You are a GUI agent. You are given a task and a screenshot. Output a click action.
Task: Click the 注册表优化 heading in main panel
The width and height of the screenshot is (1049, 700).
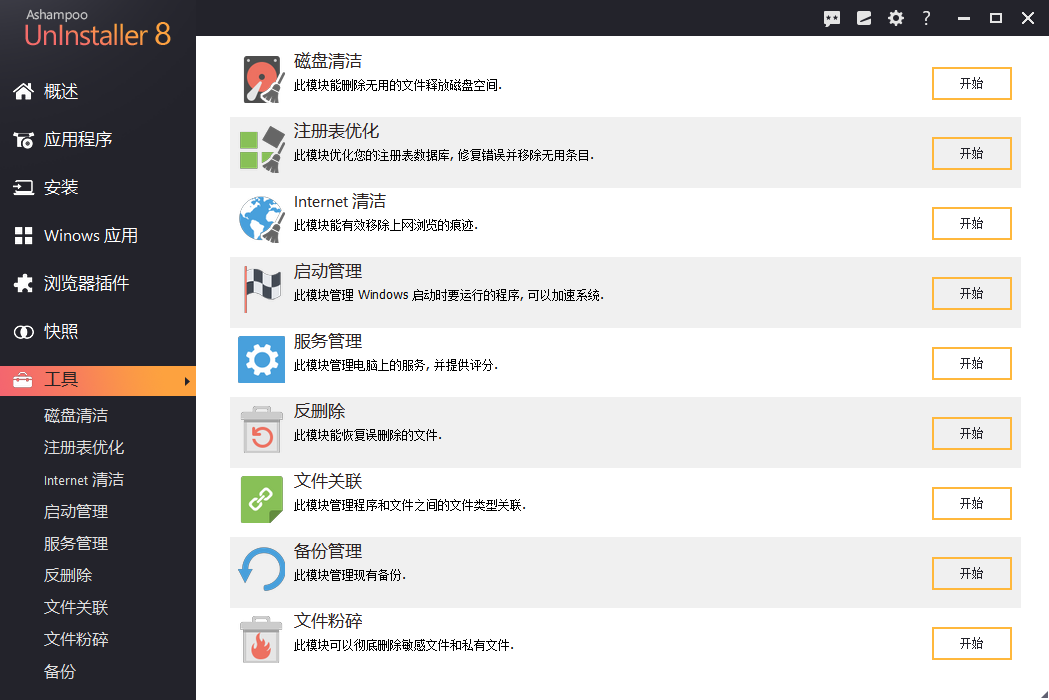[x=337, y=131]
